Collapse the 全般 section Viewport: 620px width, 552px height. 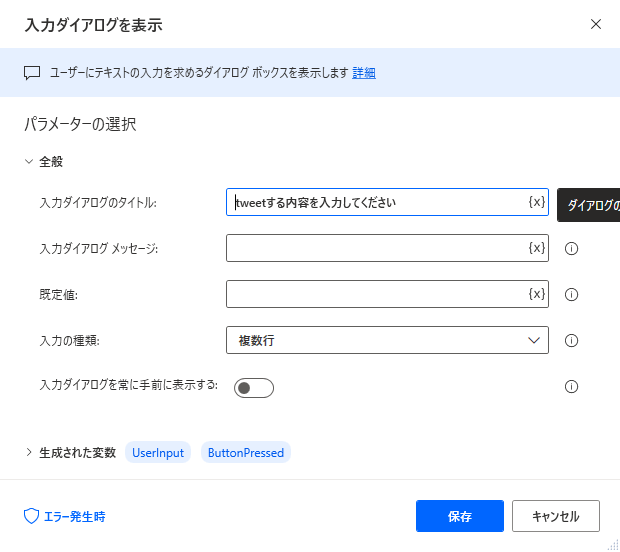pyautogui.click(x=29, y=161)
